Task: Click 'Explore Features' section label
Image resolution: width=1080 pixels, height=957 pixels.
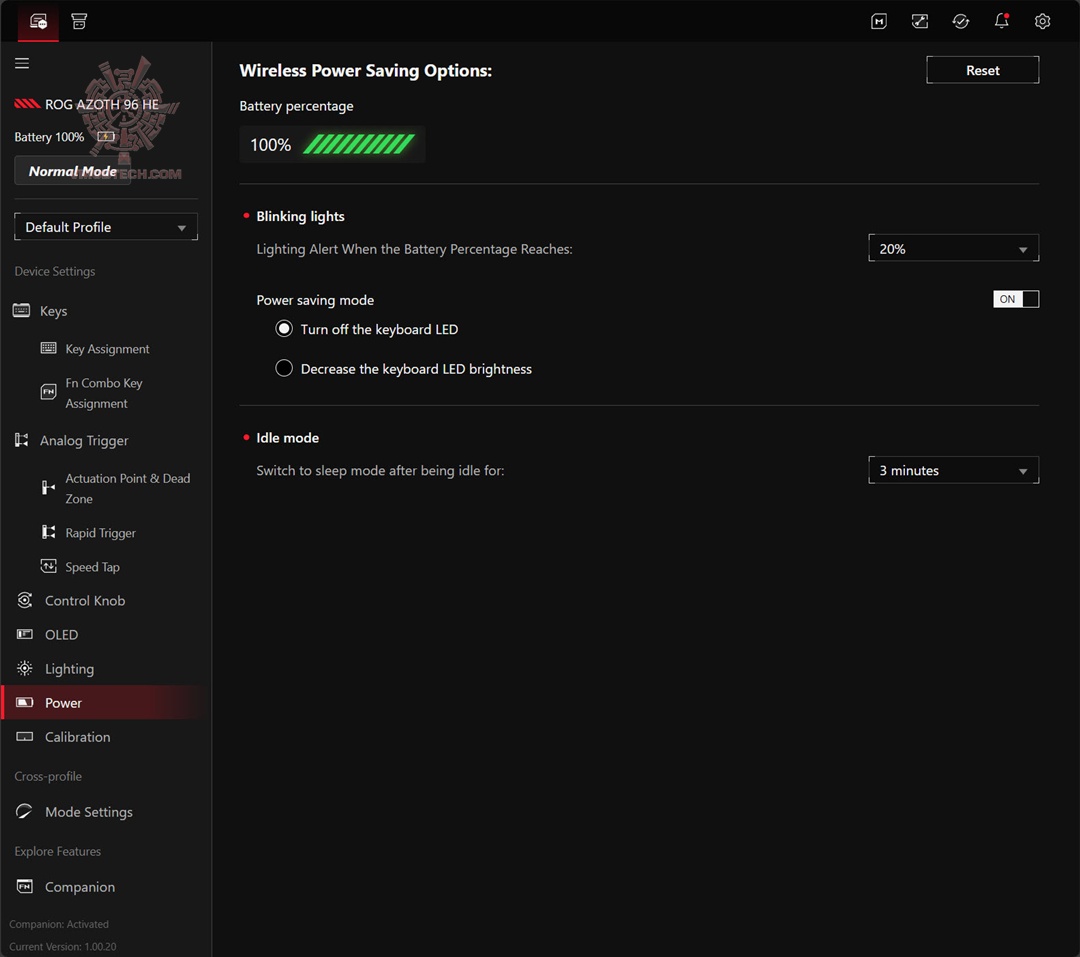Action: [57, 852]
